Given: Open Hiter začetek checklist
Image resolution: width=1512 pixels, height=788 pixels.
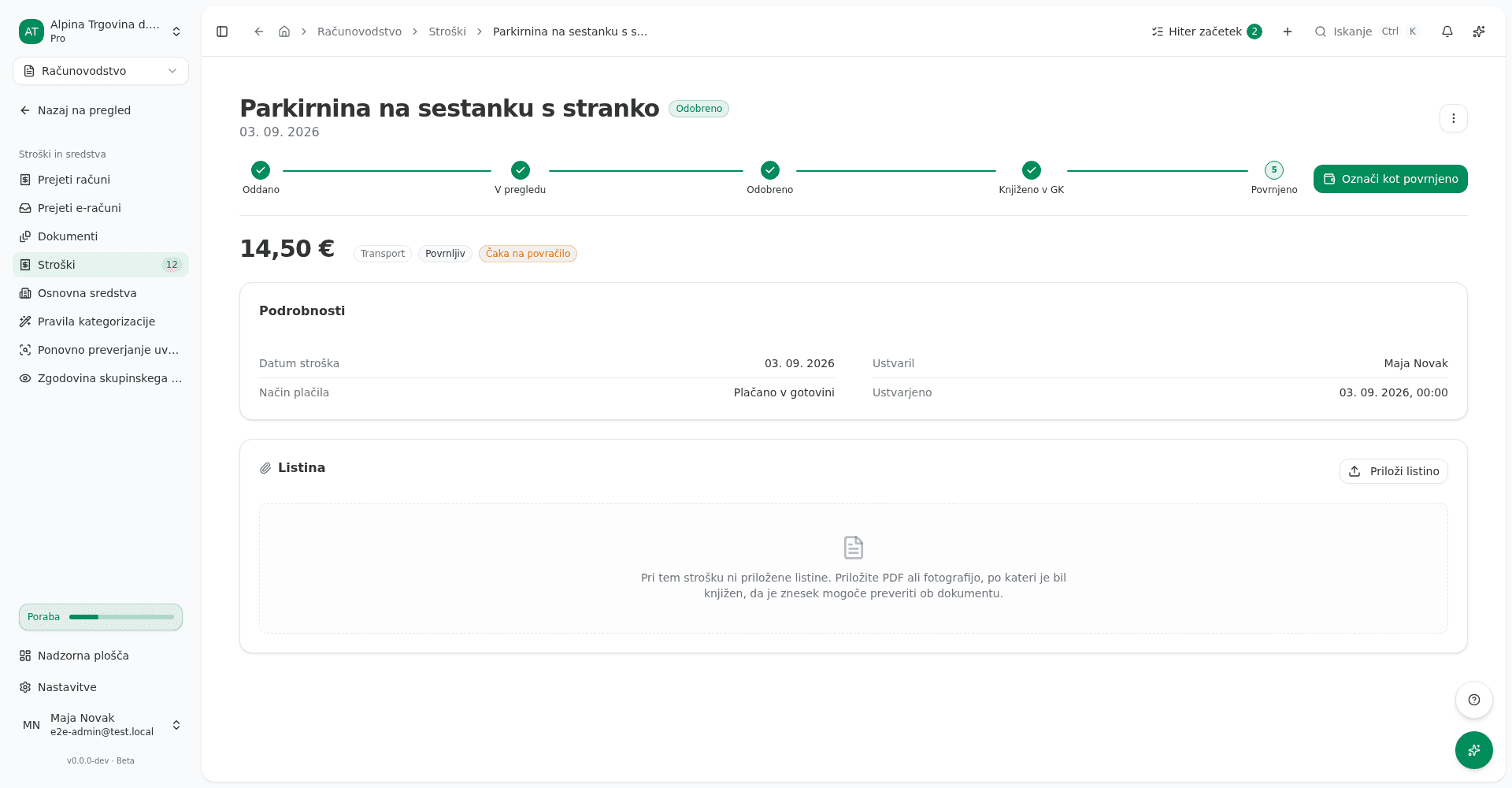Looking at the screenshot, I should pos(1206,32).
